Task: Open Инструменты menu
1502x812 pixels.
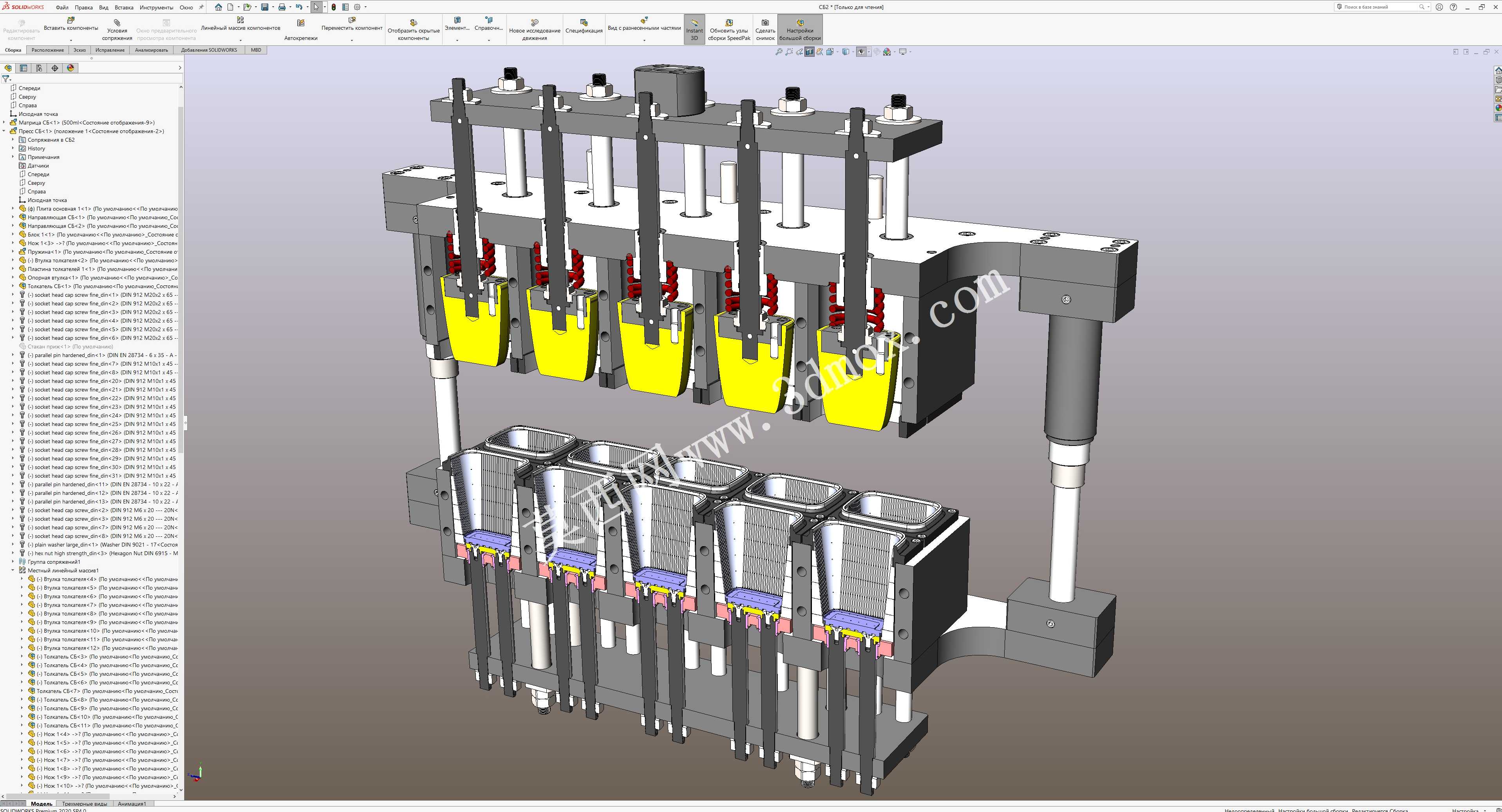Action: [156, 7]
